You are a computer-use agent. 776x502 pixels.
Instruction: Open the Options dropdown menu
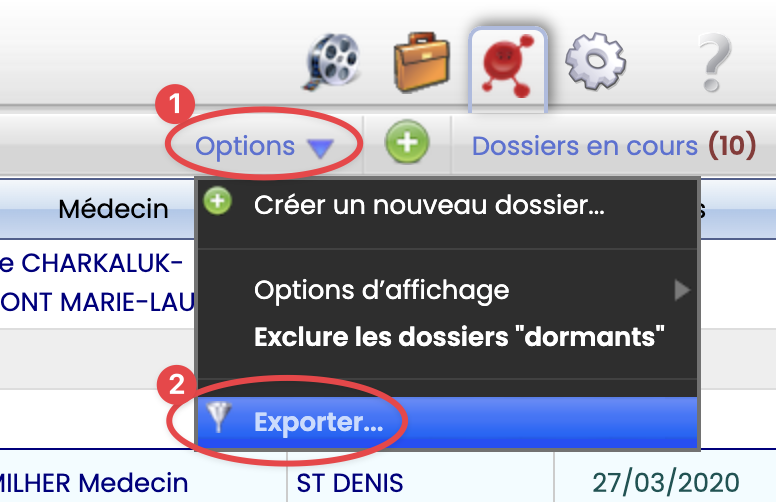264,146
